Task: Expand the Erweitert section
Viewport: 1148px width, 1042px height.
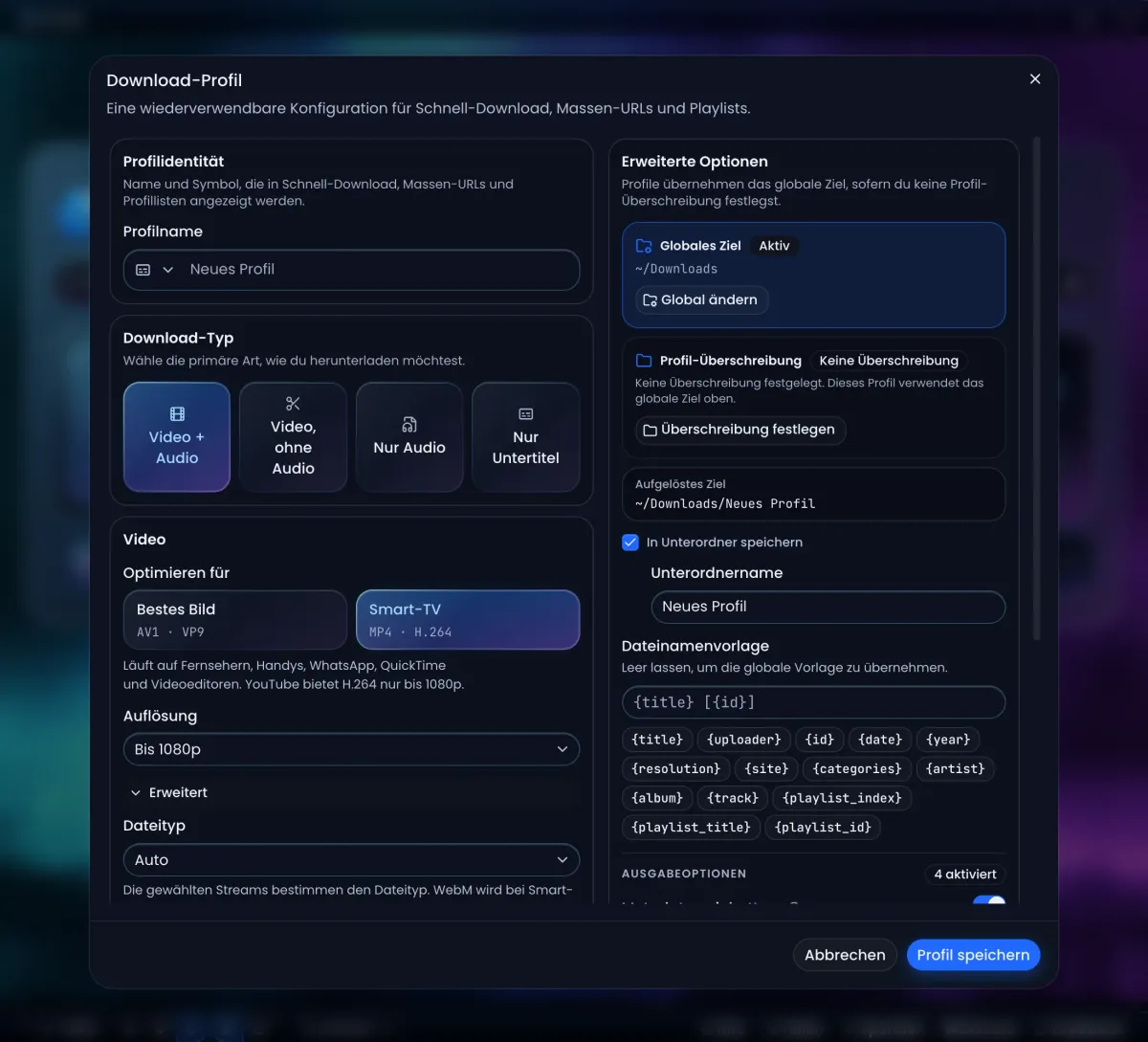Action: coord(168,792)
